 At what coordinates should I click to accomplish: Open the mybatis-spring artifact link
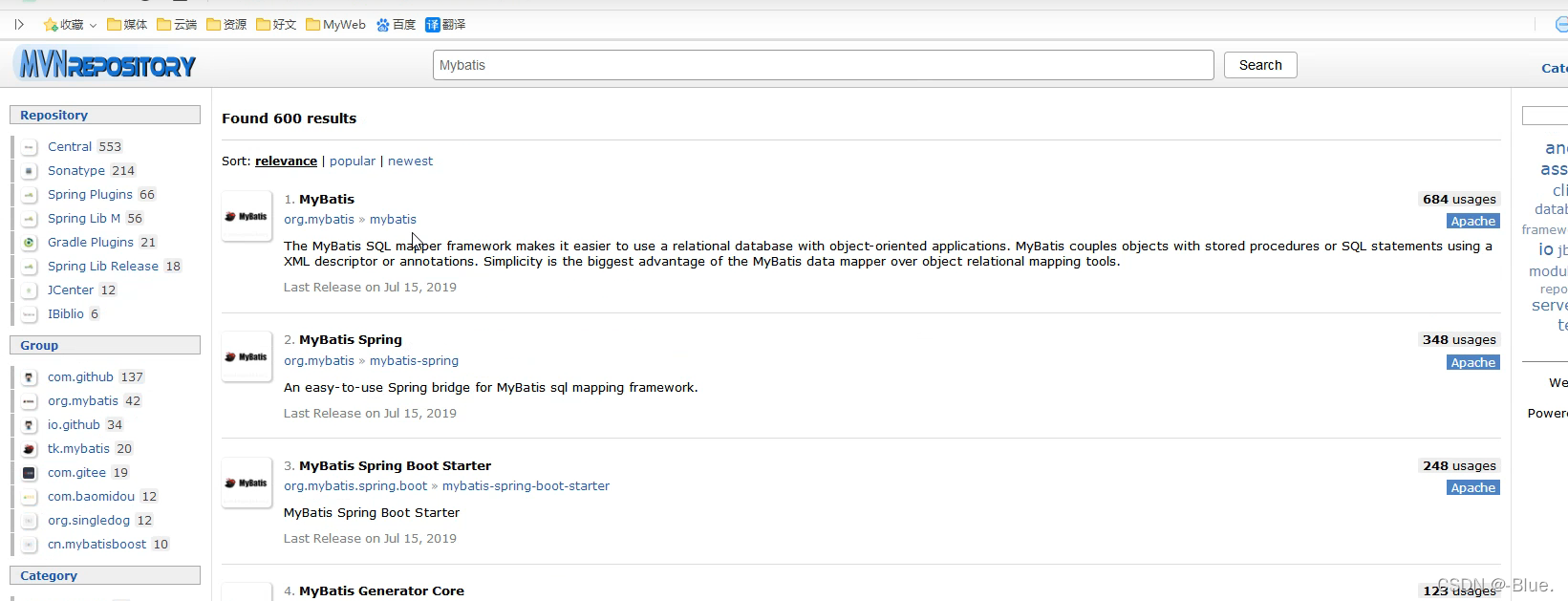414,361
